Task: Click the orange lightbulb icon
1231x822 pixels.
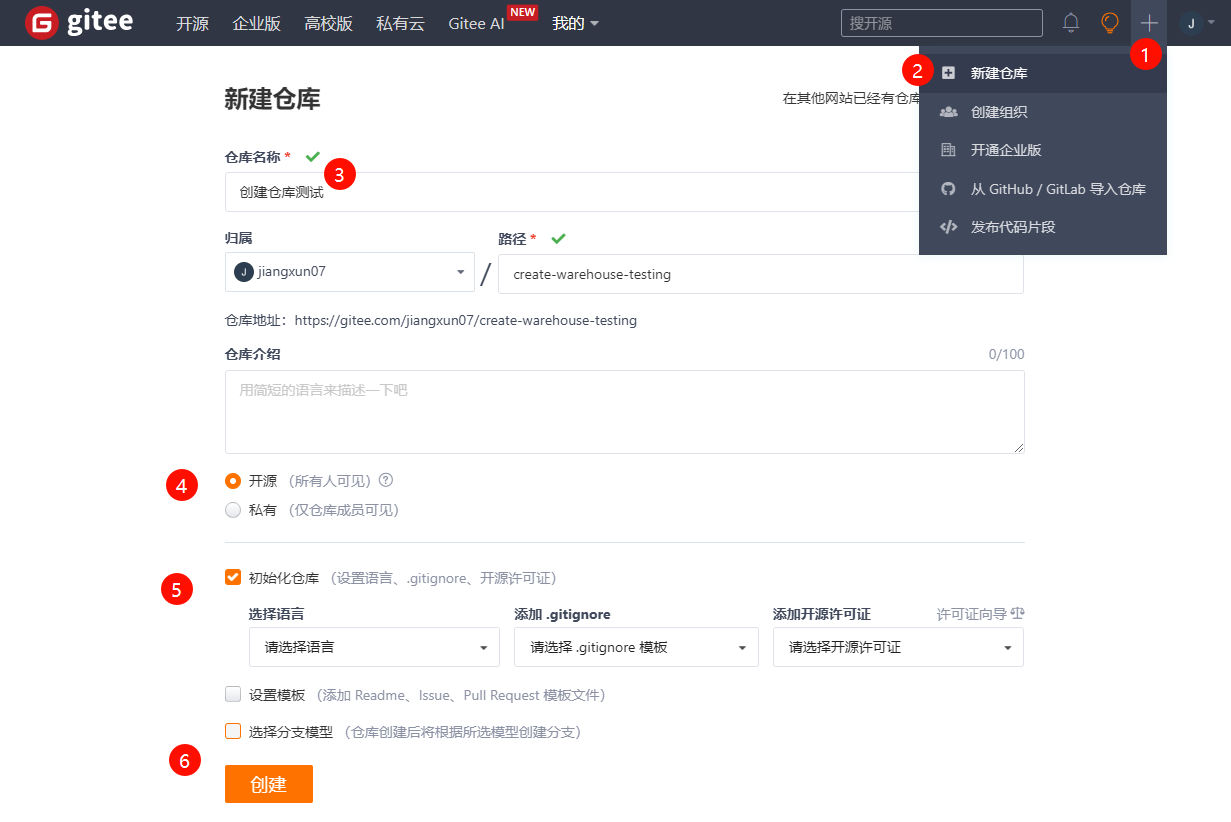Action: click(1110, 22)
